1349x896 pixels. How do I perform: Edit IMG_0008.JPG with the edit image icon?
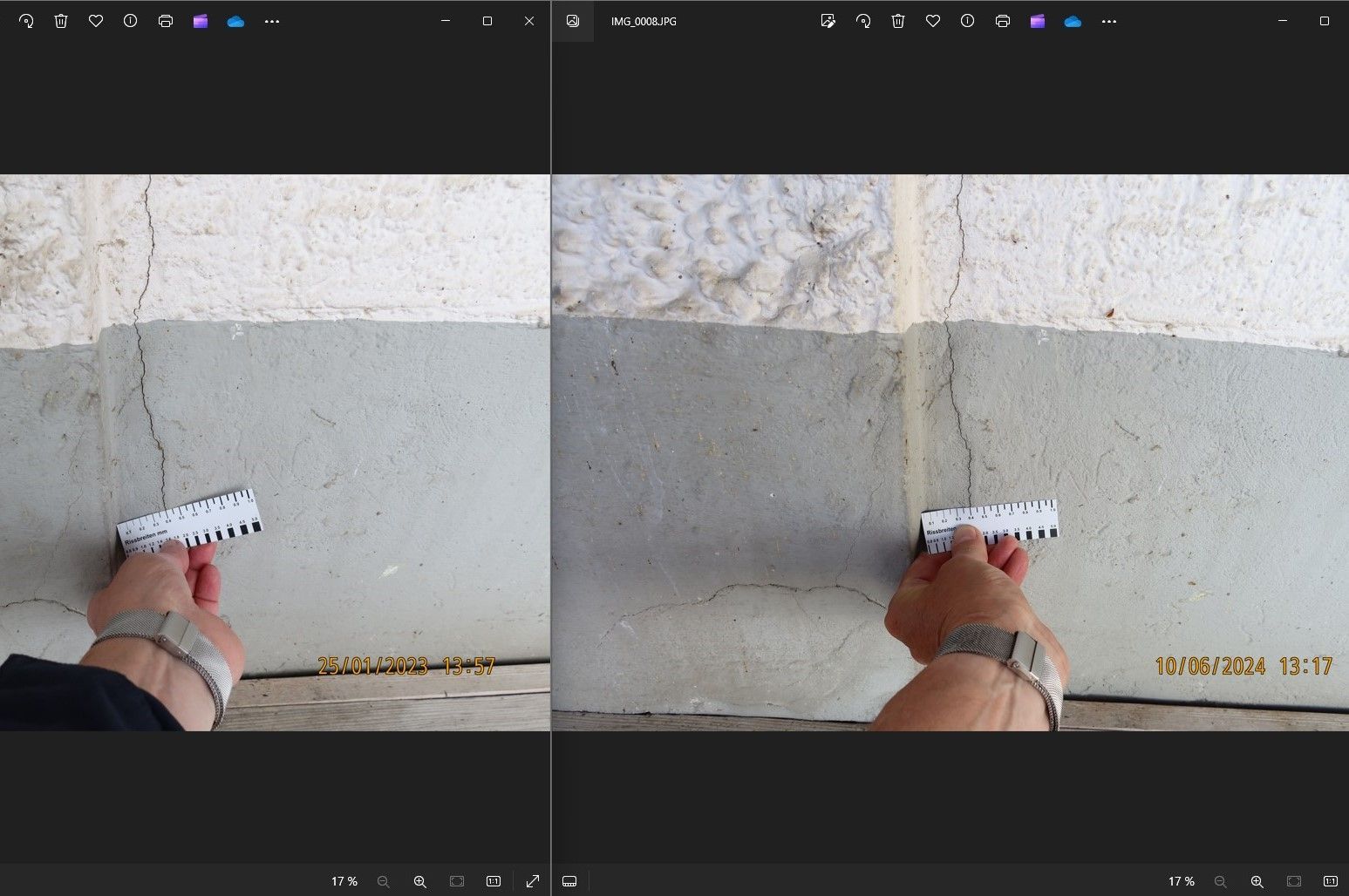[x=828, y=21]
